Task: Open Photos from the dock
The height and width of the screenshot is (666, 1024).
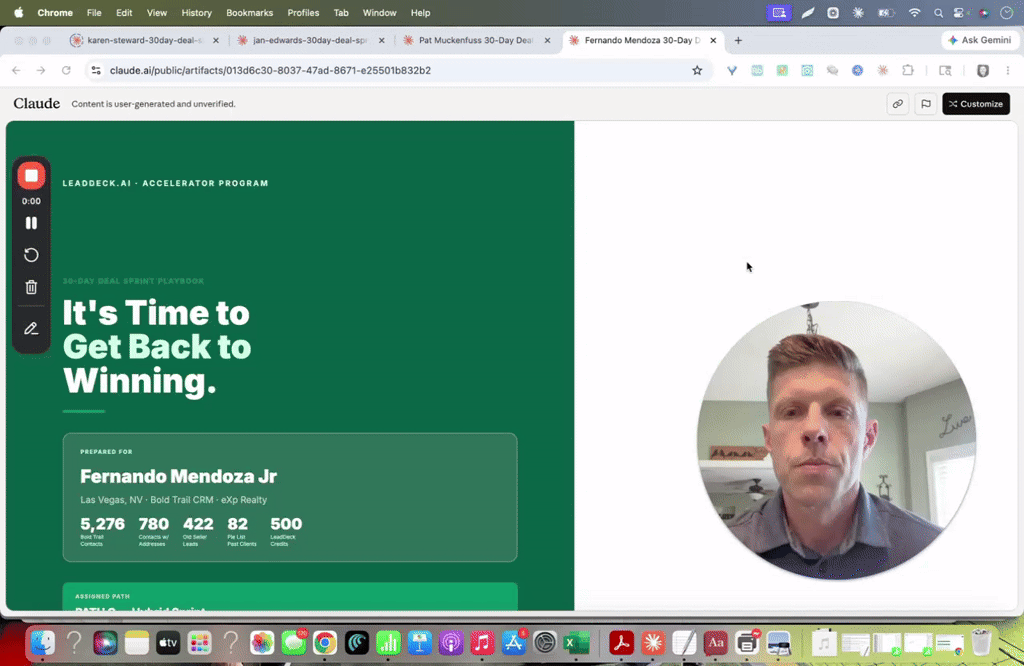Action: pyautogui.click(x=262, y=643)
